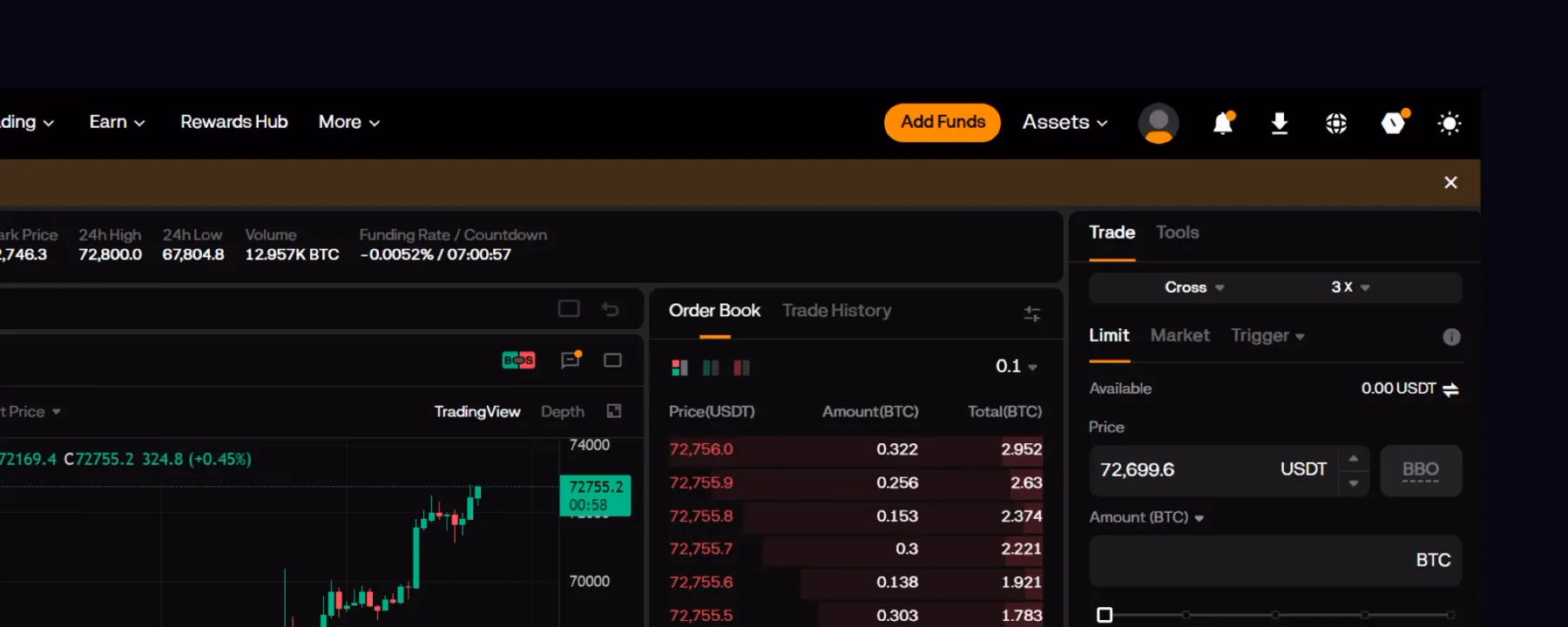1568x627 pixels.
Task: Decrease price with the down stepper
Action: pyautogui.click(x=1354, y=483)
